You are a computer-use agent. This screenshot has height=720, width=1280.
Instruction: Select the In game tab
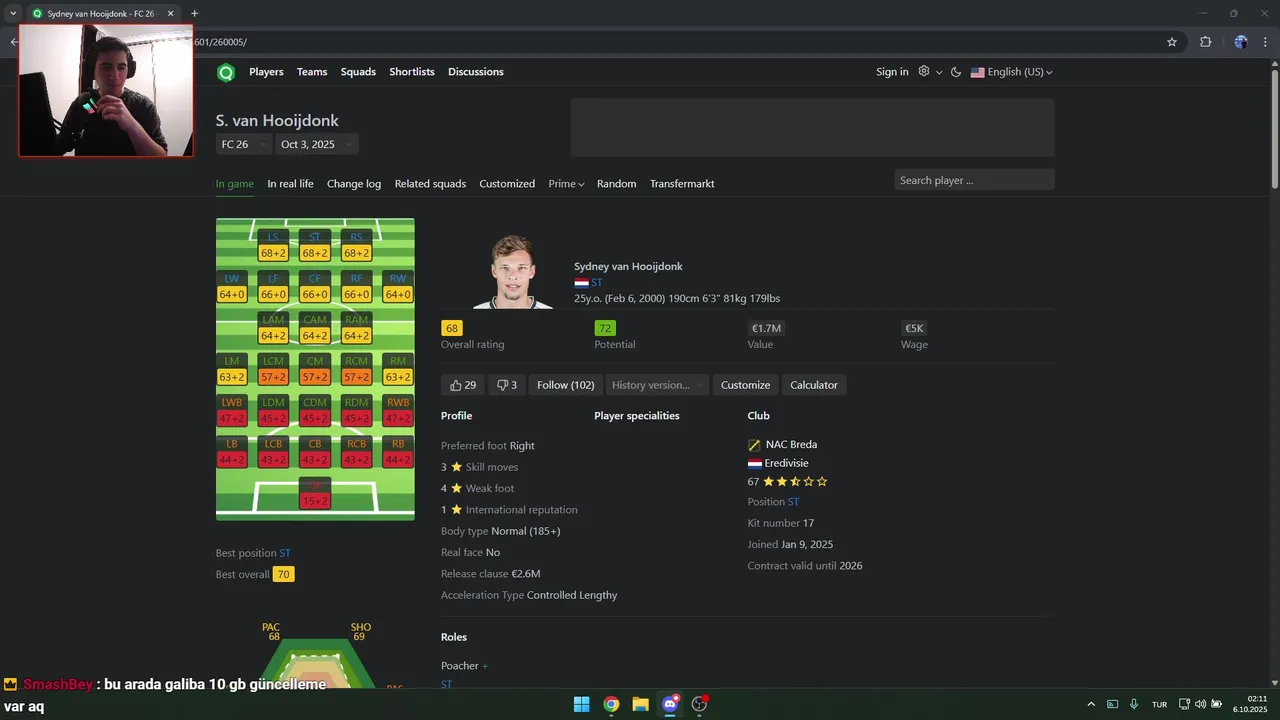pyautogui.click(x=235, y=184)
